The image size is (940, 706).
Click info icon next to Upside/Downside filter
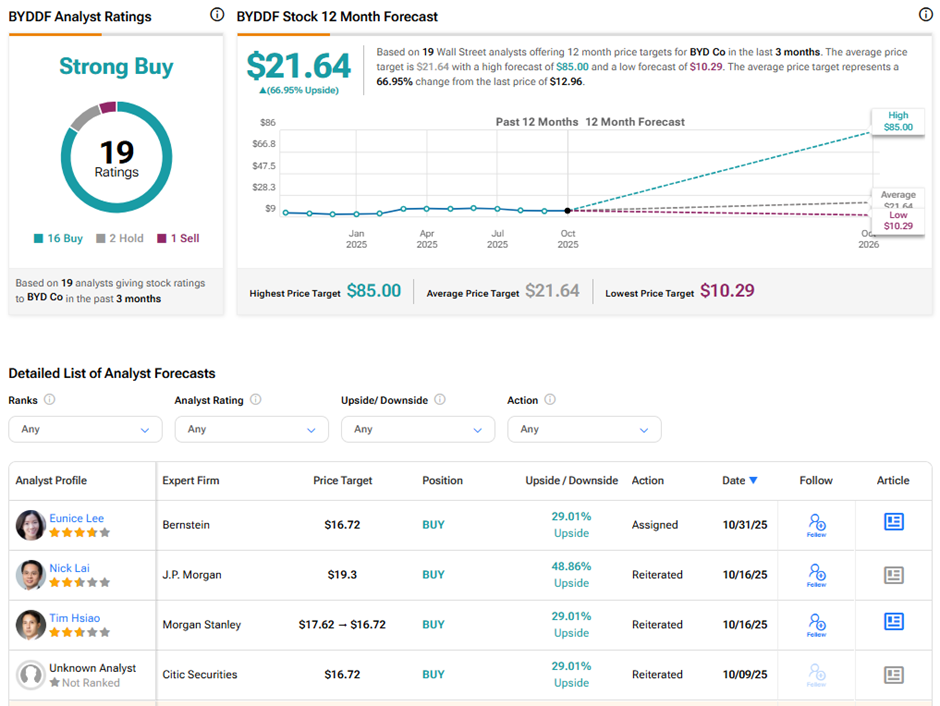[440, 400]
